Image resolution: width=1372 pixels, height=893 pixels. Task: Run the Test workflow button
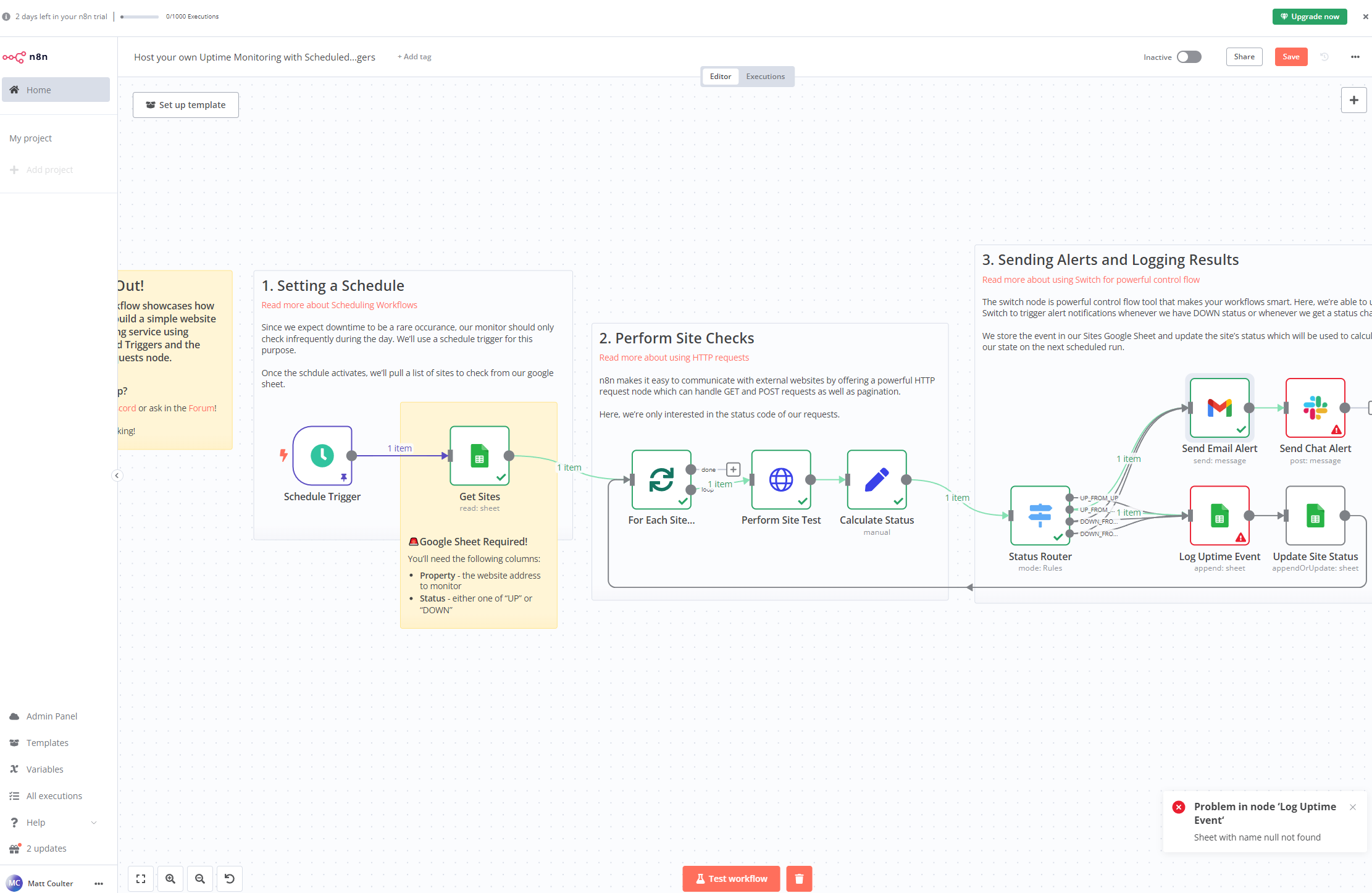[x=731, y=879]
